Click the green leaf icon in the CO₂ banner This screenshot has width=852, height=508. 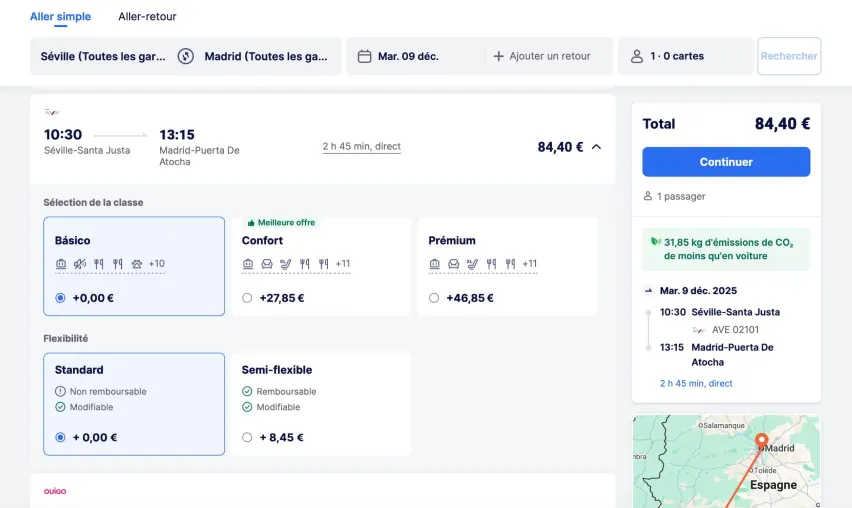tap(656, 241)
